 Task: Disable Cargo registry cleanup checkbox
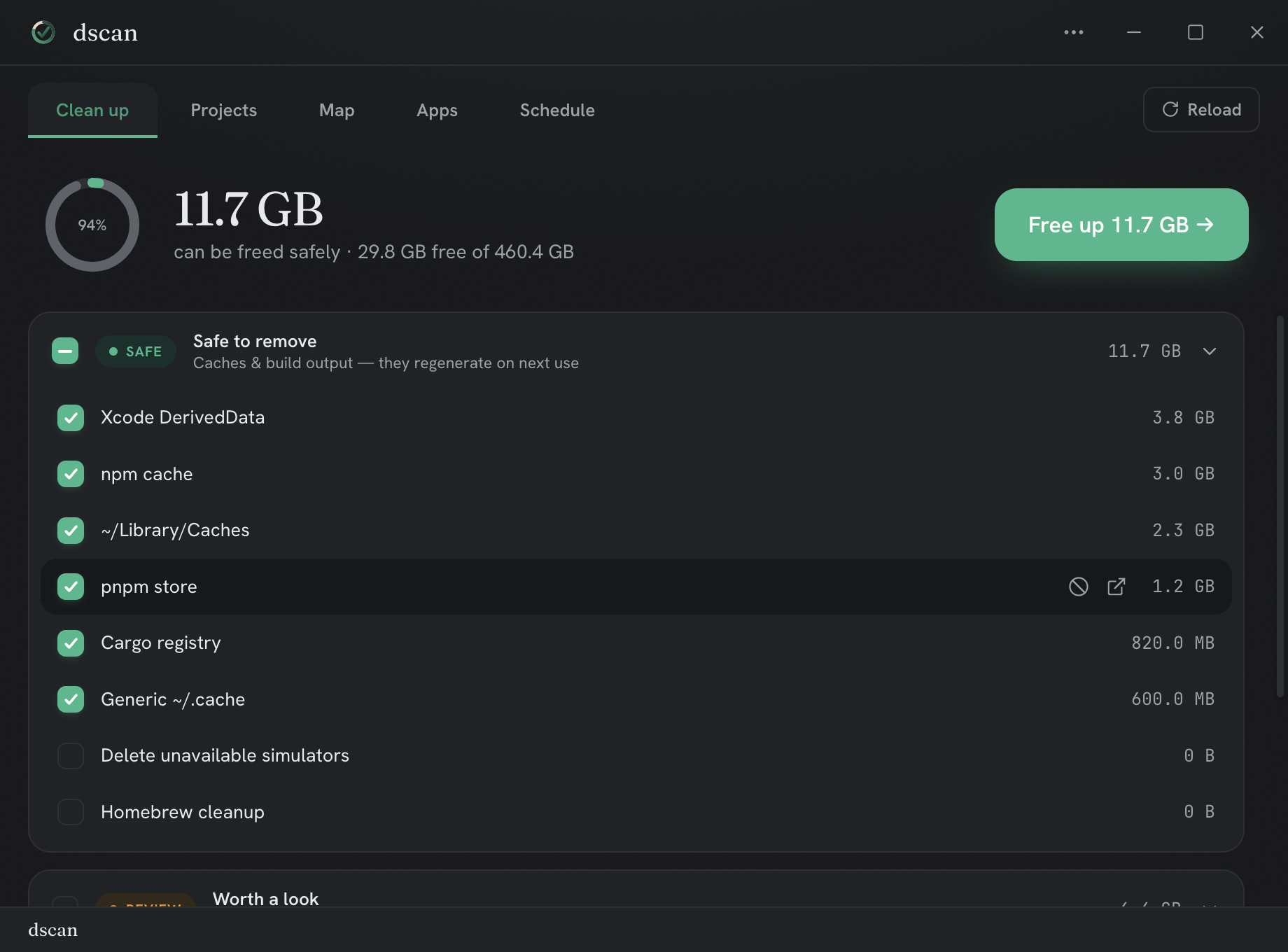point(71,643)
